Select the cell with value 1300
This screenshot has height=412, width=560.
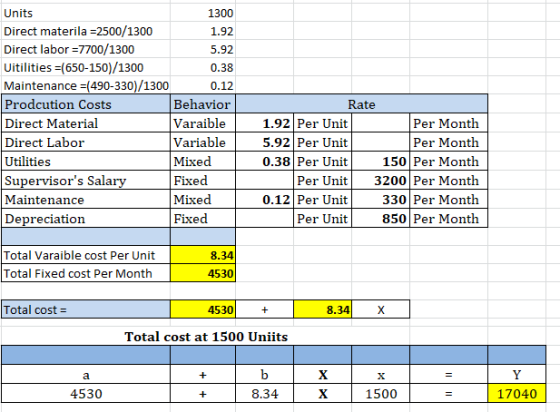point(203,13)
